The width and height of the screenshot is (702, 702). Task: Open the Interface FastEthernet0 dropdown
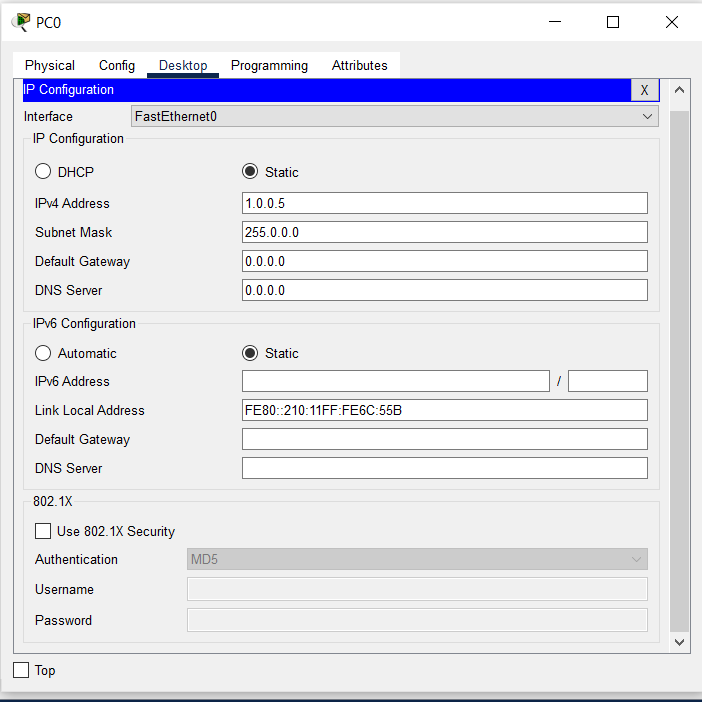pos(394,116)
